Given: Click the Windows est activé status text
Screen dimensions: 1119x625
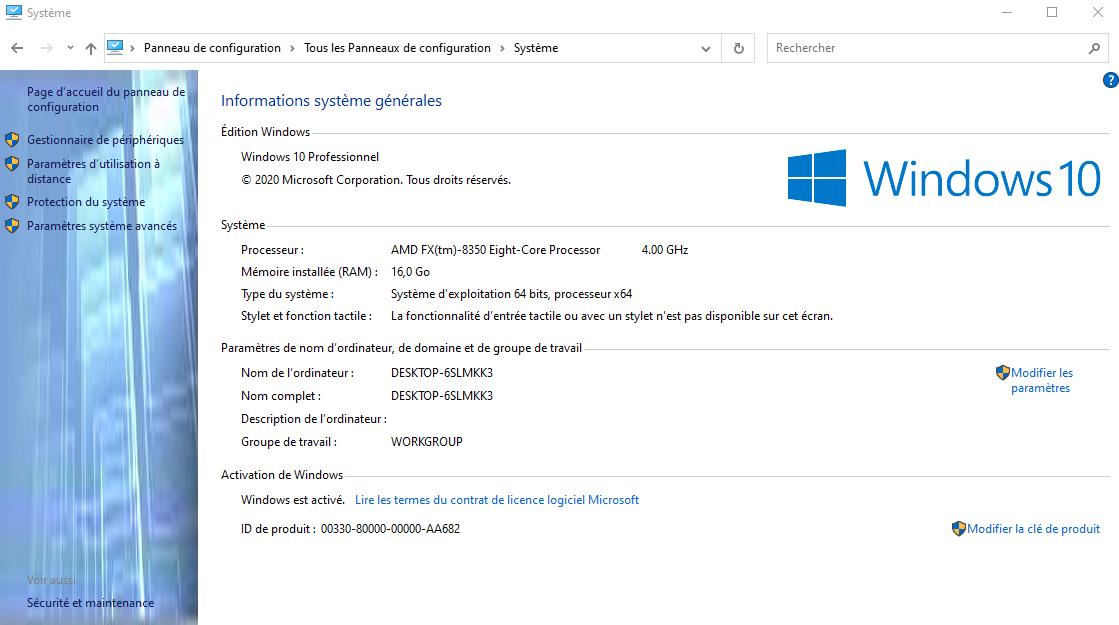Looking at the screenshot, I should pyautogui.click(x=293, y=500).
